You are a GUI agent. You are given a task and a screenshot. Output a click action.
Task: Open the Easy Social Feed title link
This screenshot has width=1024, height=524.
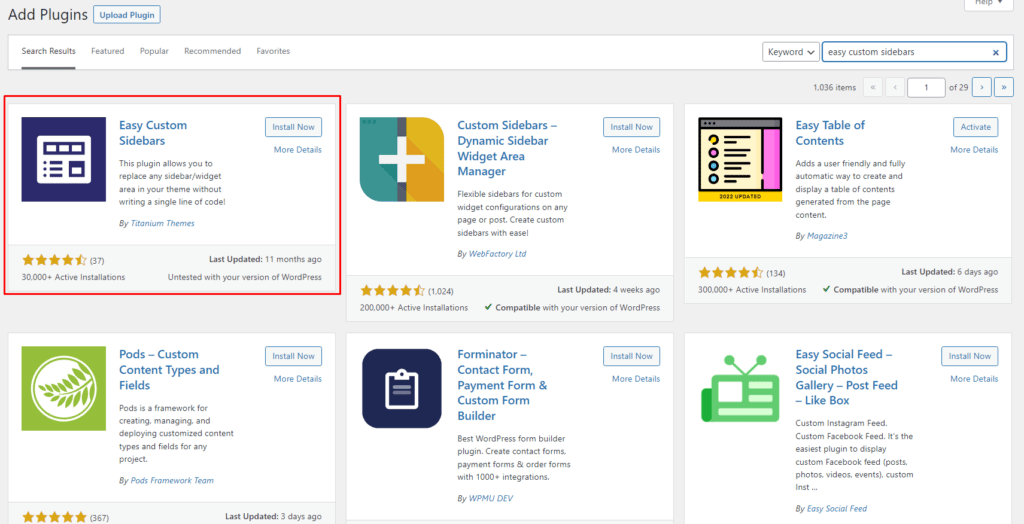(846, 377)
